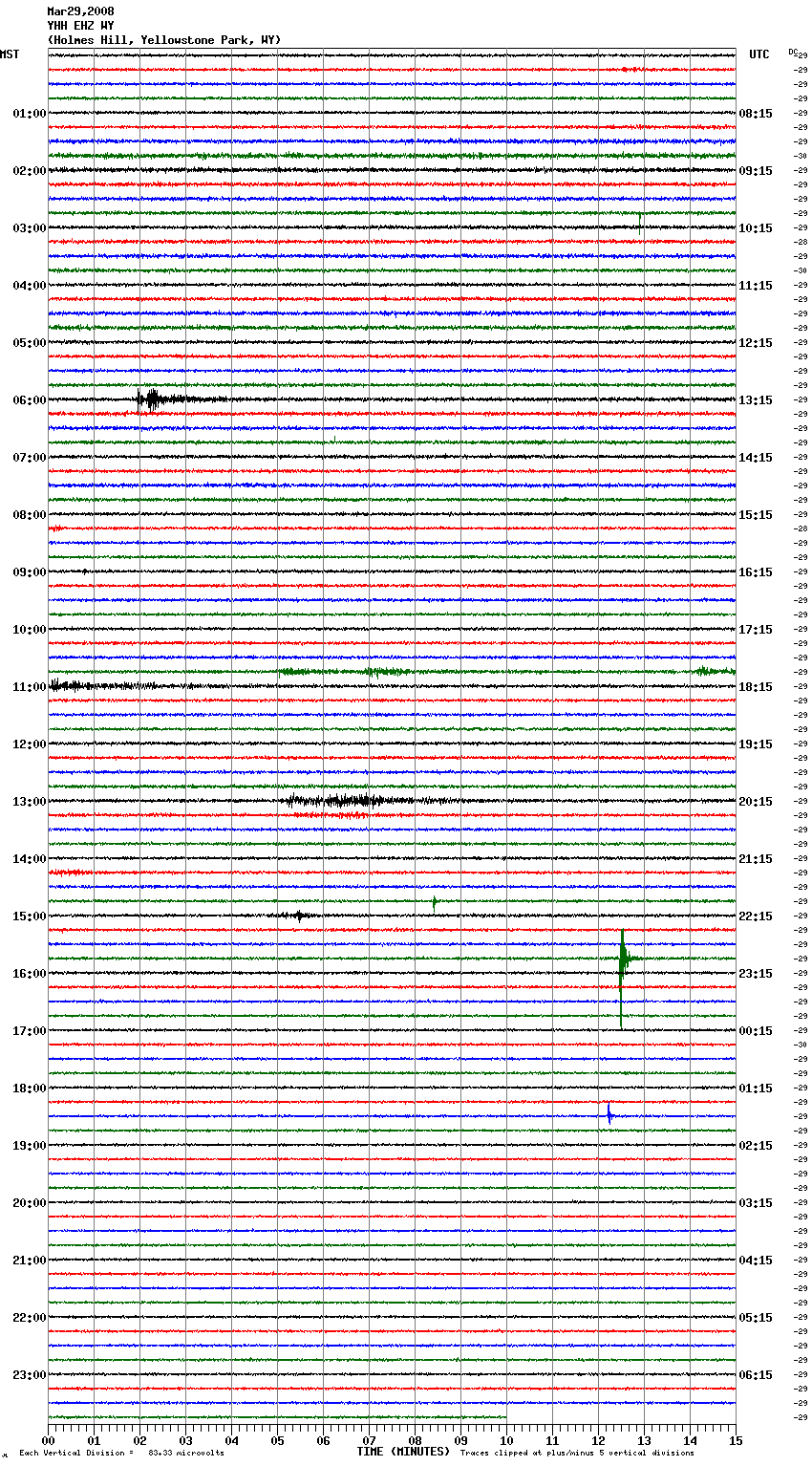Click the Holmes Hill, Yellowstone Park location title
Viewport: 812px width, 1466px height.
click(164, 40)
